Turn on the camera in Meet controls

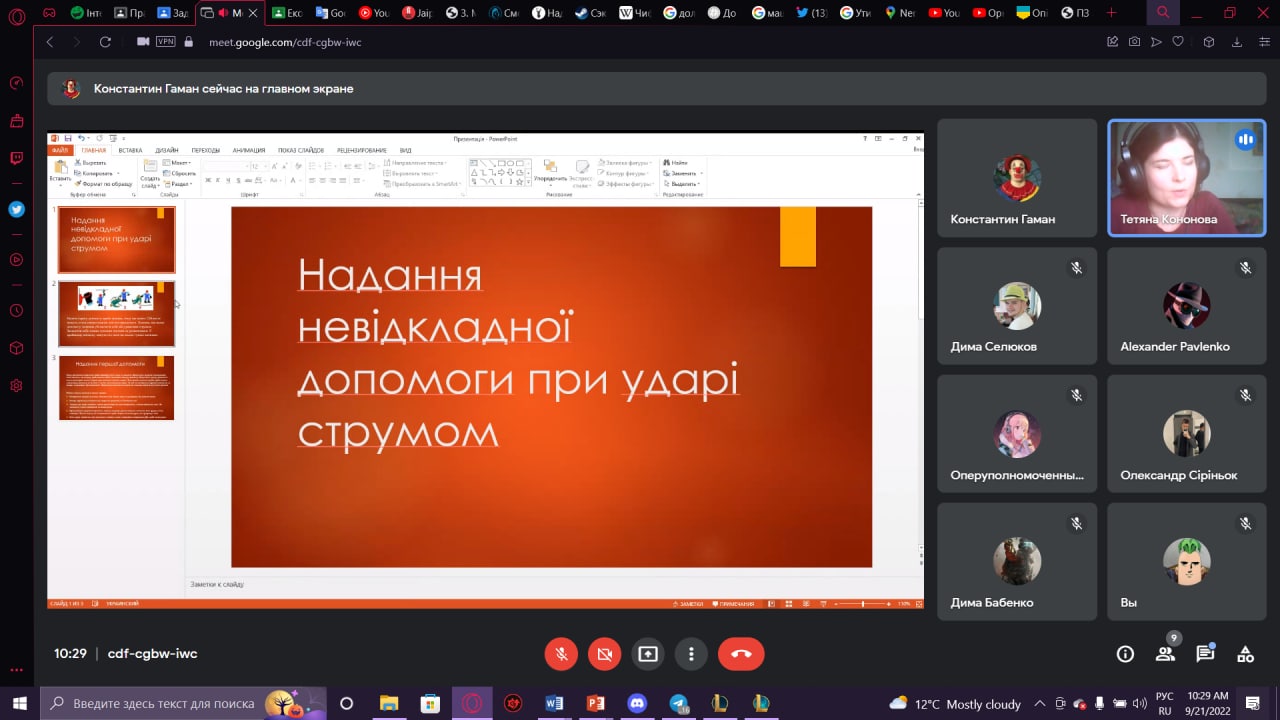coord(604,654)
